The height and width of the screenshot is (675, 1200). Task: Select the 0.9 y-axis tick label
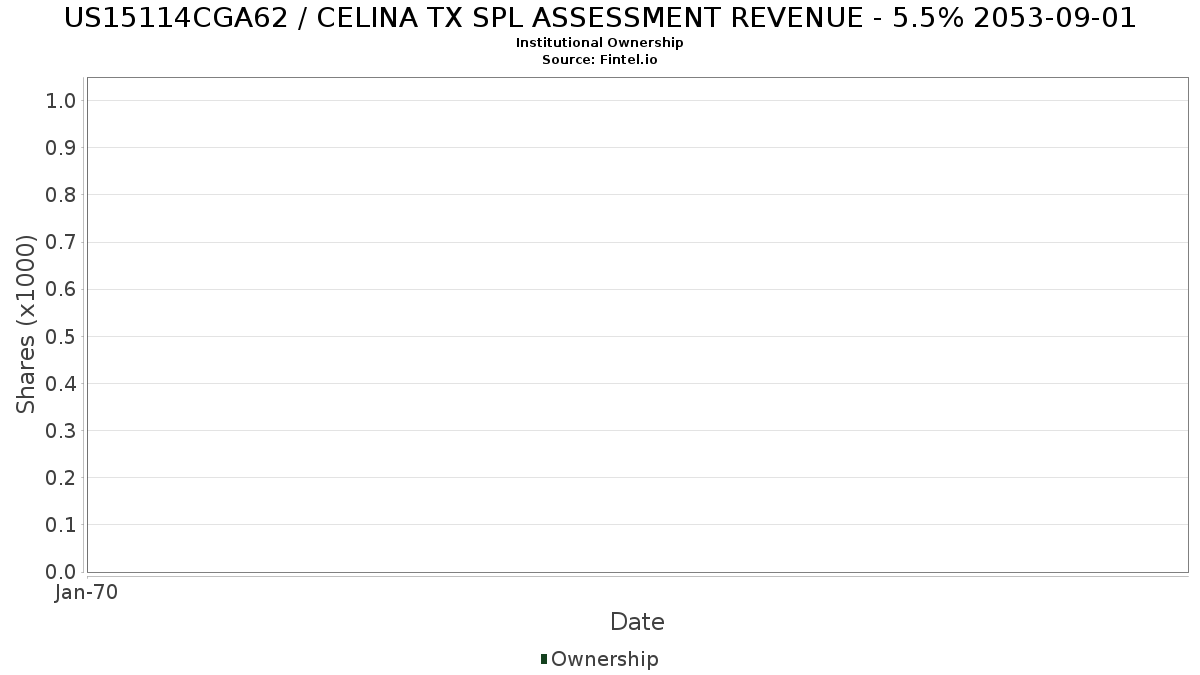tap(61, 148)
